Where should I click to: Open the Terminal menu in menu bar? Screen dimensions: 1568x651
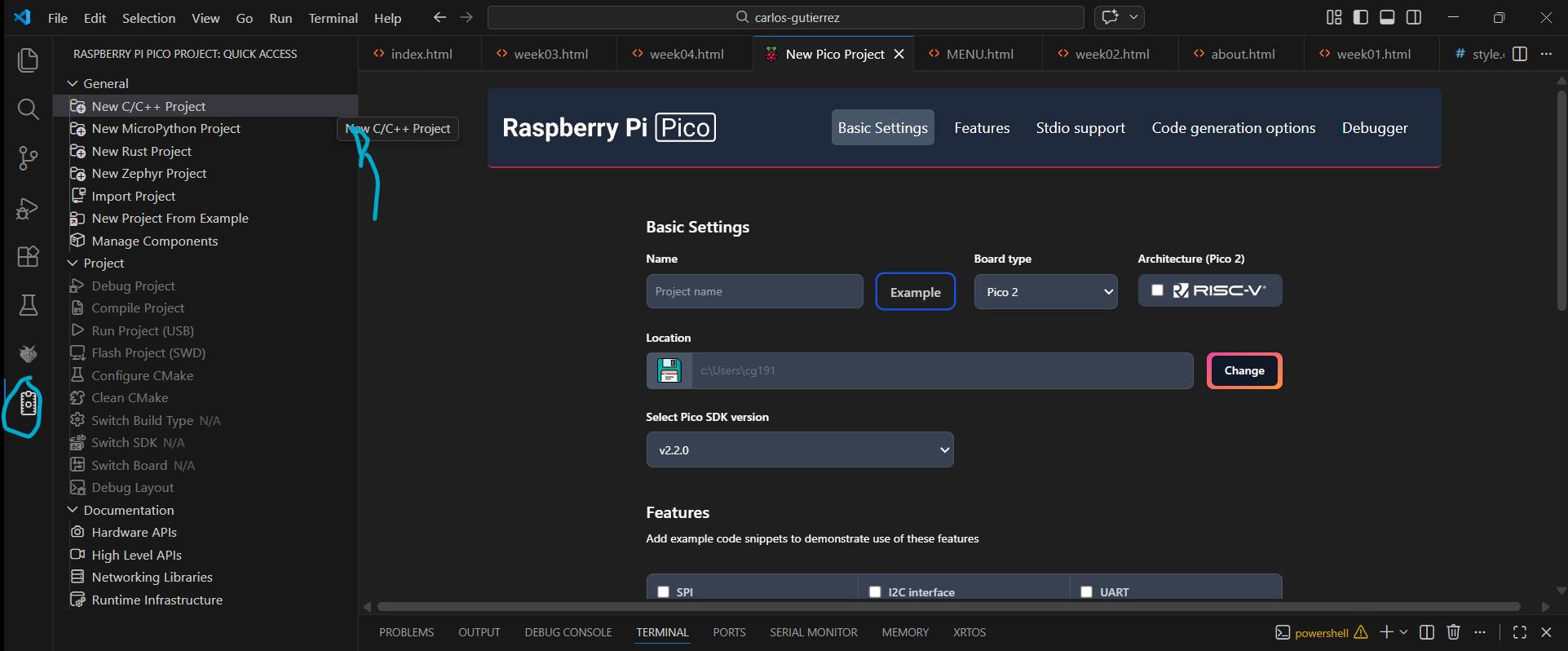333,18
